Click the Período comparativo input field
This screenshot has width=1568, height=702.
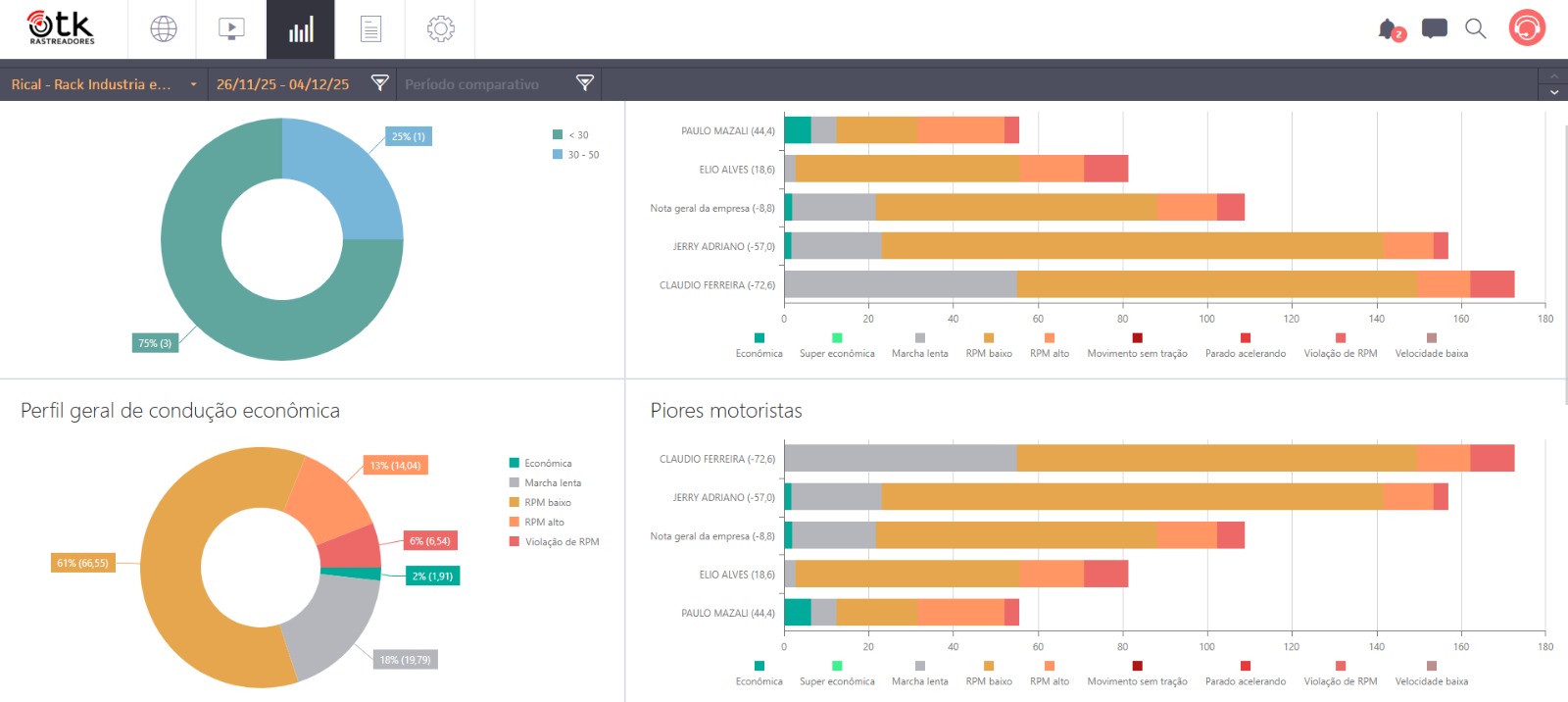pyautogui.click(x=485, y=84)
